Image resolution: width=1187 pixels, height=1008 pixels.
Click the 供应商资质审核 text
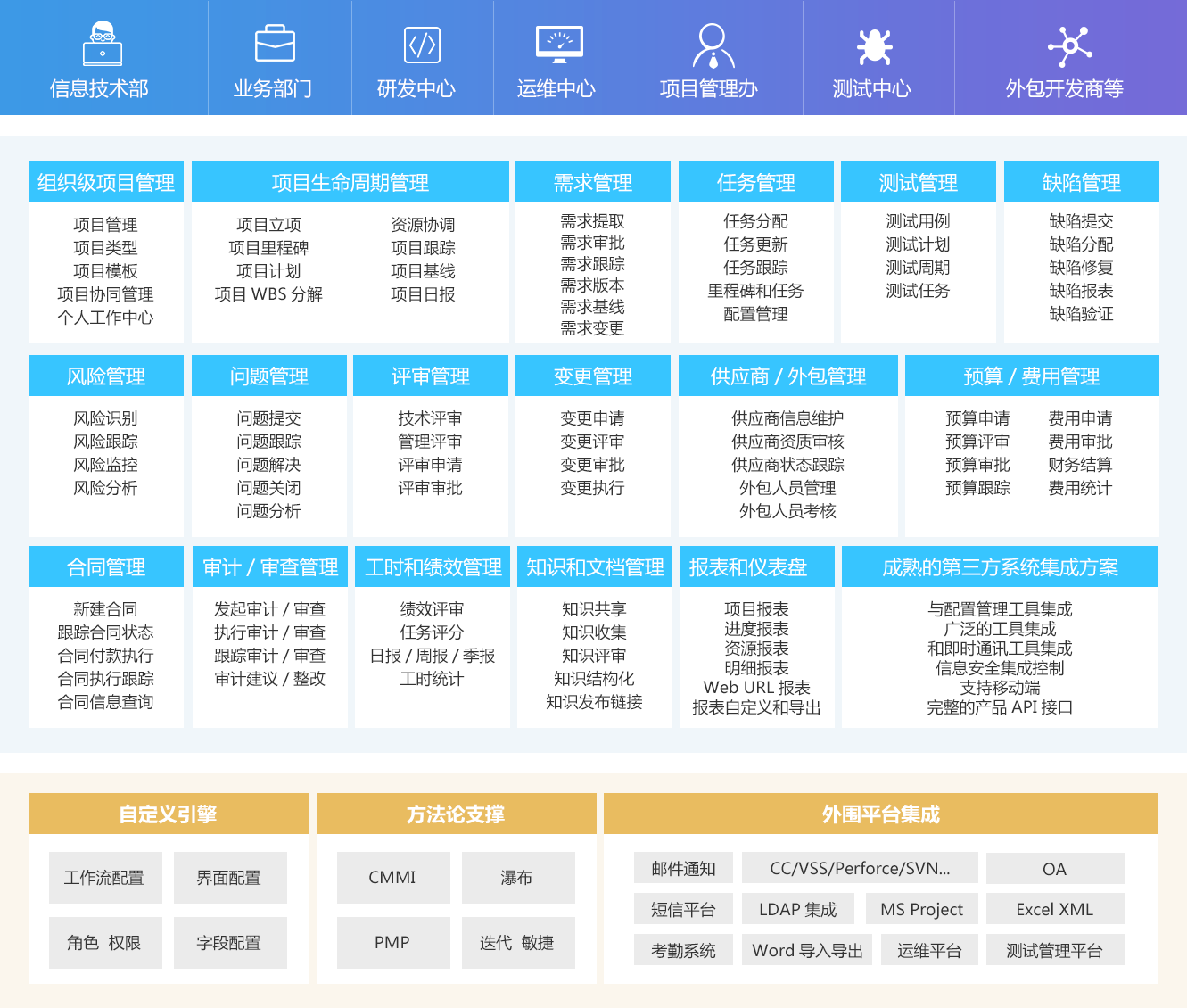787,442
